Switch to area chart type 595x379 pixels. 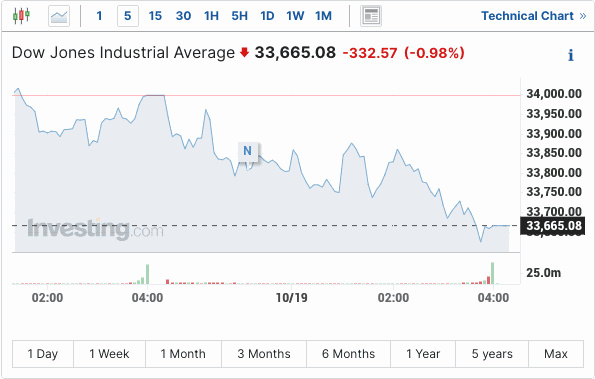pos(59,16)
